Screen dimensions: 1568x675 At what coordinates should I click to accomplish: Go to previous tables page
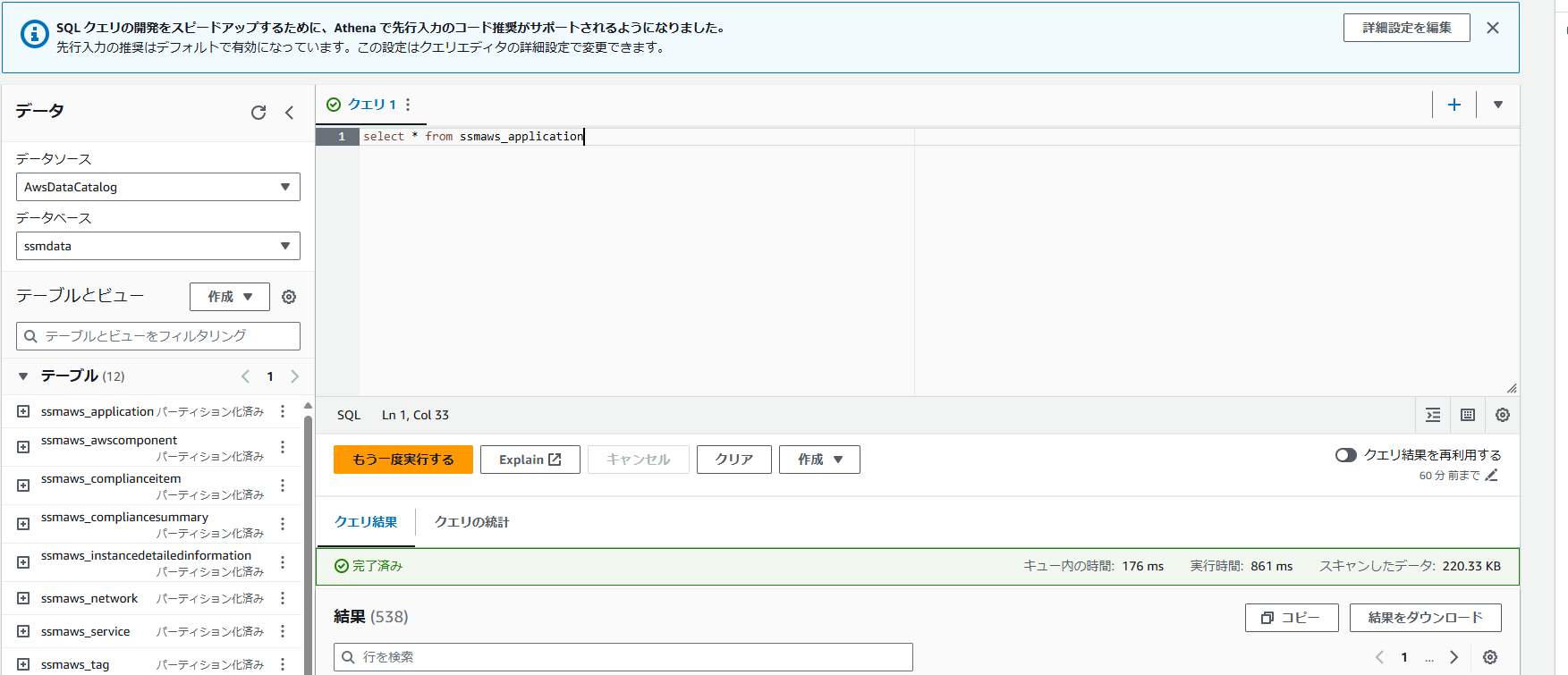click(x=245, y=376)
